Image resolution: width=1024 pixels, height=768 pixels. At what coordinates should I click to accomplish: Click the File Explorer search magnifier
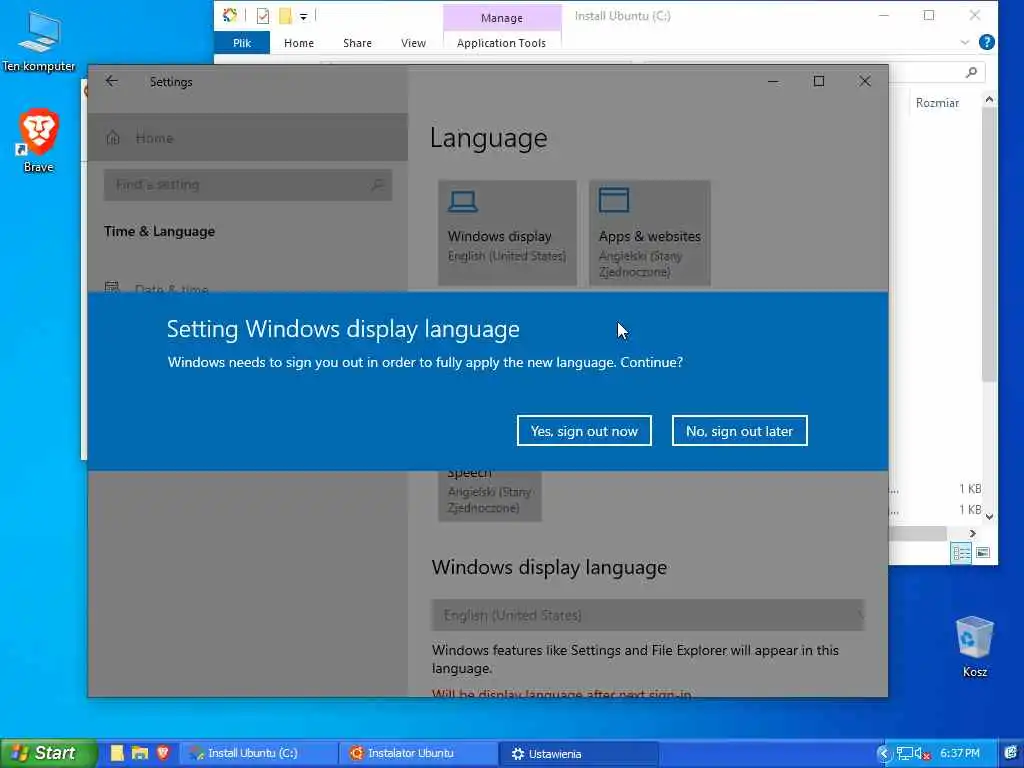pyautogui.click(x=972, y=72)
